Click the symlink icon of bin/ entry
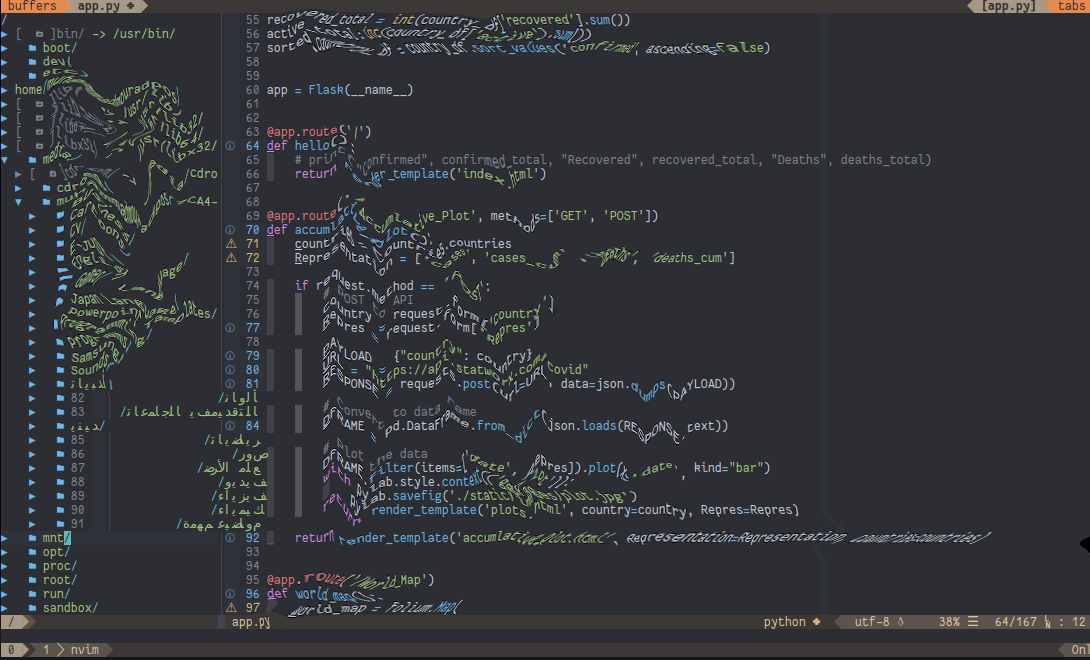Viewport: 1090px width, 660px height. [x=40, y=34]
